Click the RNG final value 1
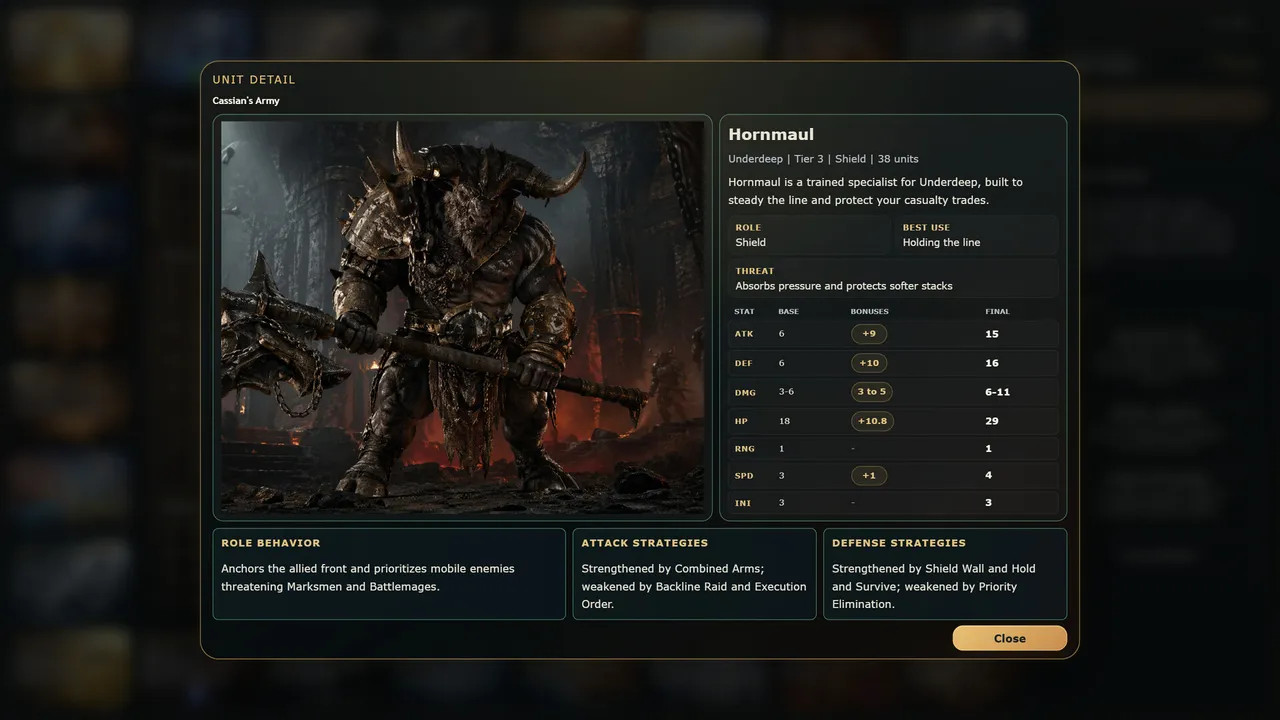 coord(988,449)
